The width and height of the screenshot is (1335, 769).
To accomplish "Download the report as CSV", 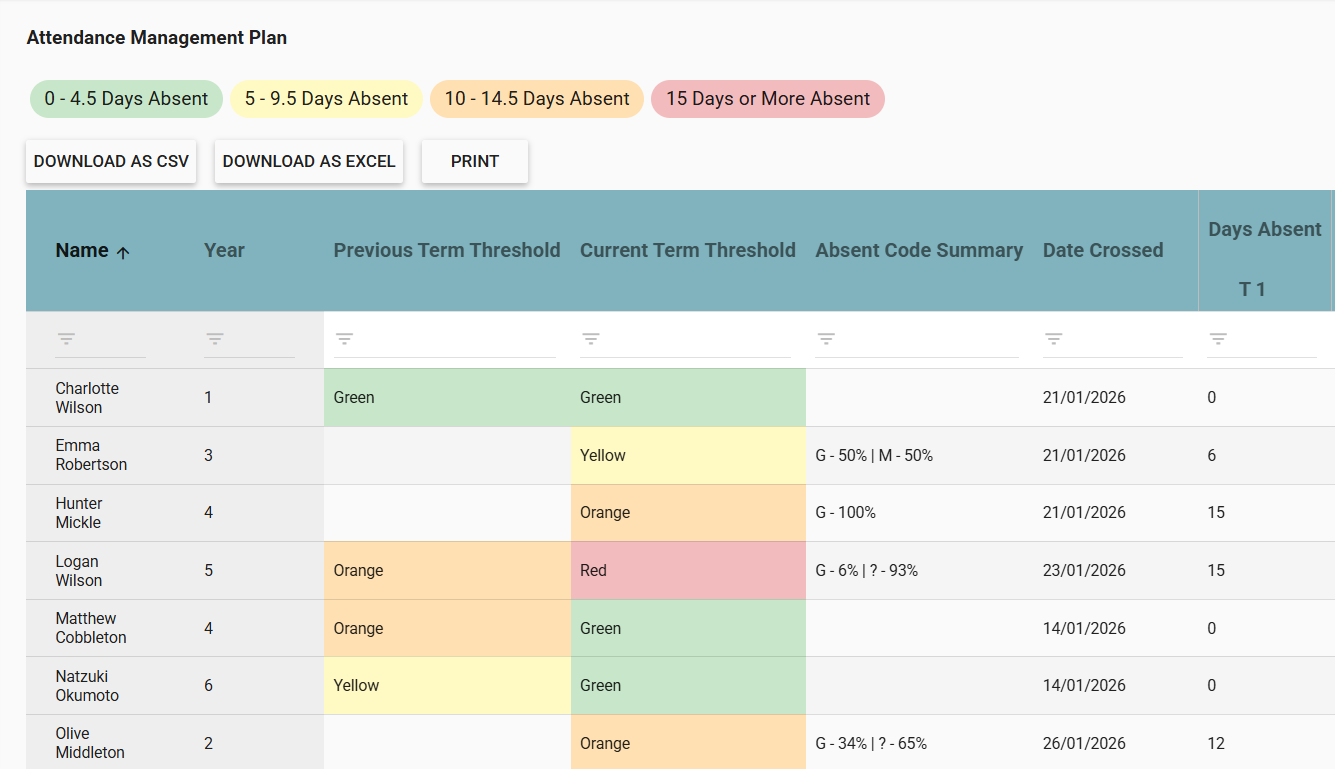I will point(111,161).
